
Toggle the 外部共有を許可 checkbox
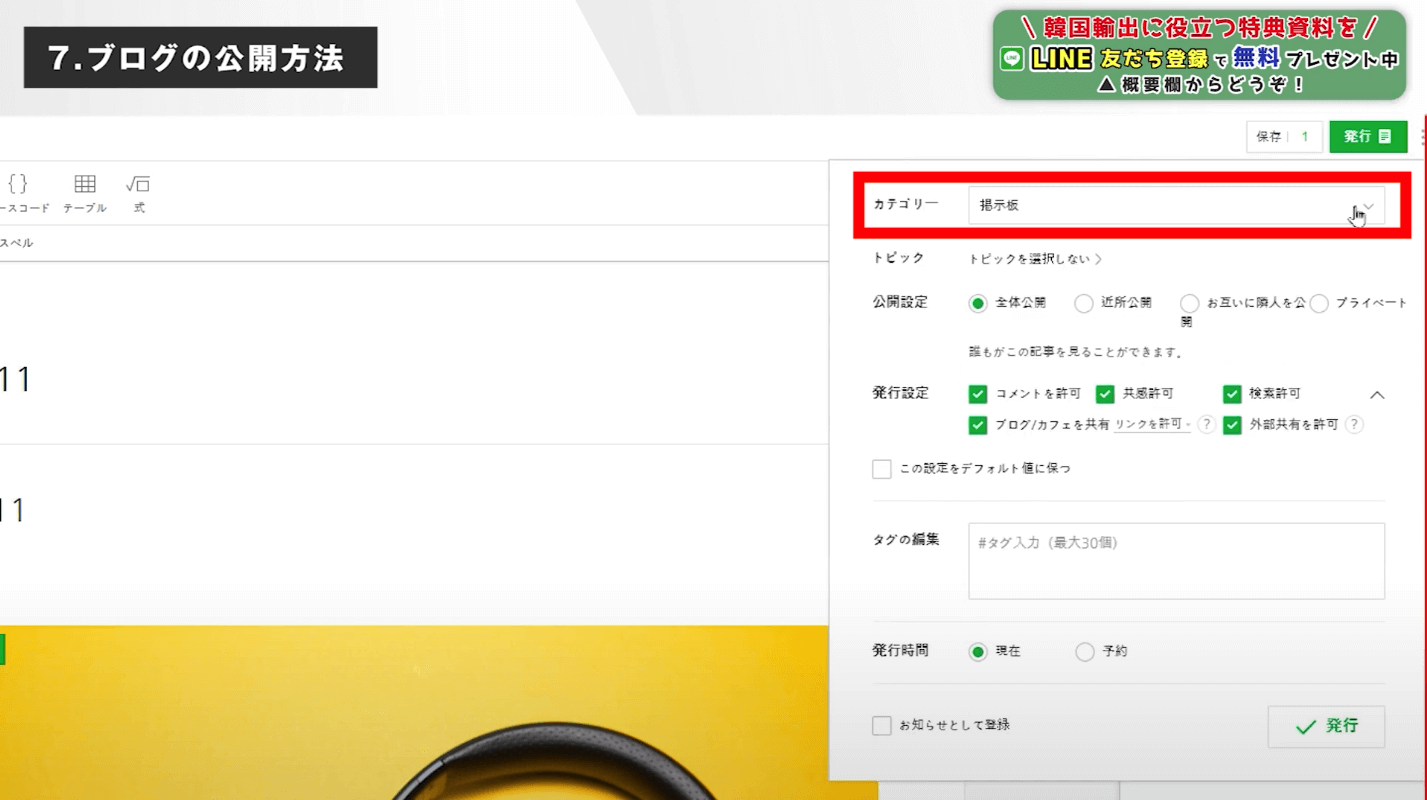1232,425
